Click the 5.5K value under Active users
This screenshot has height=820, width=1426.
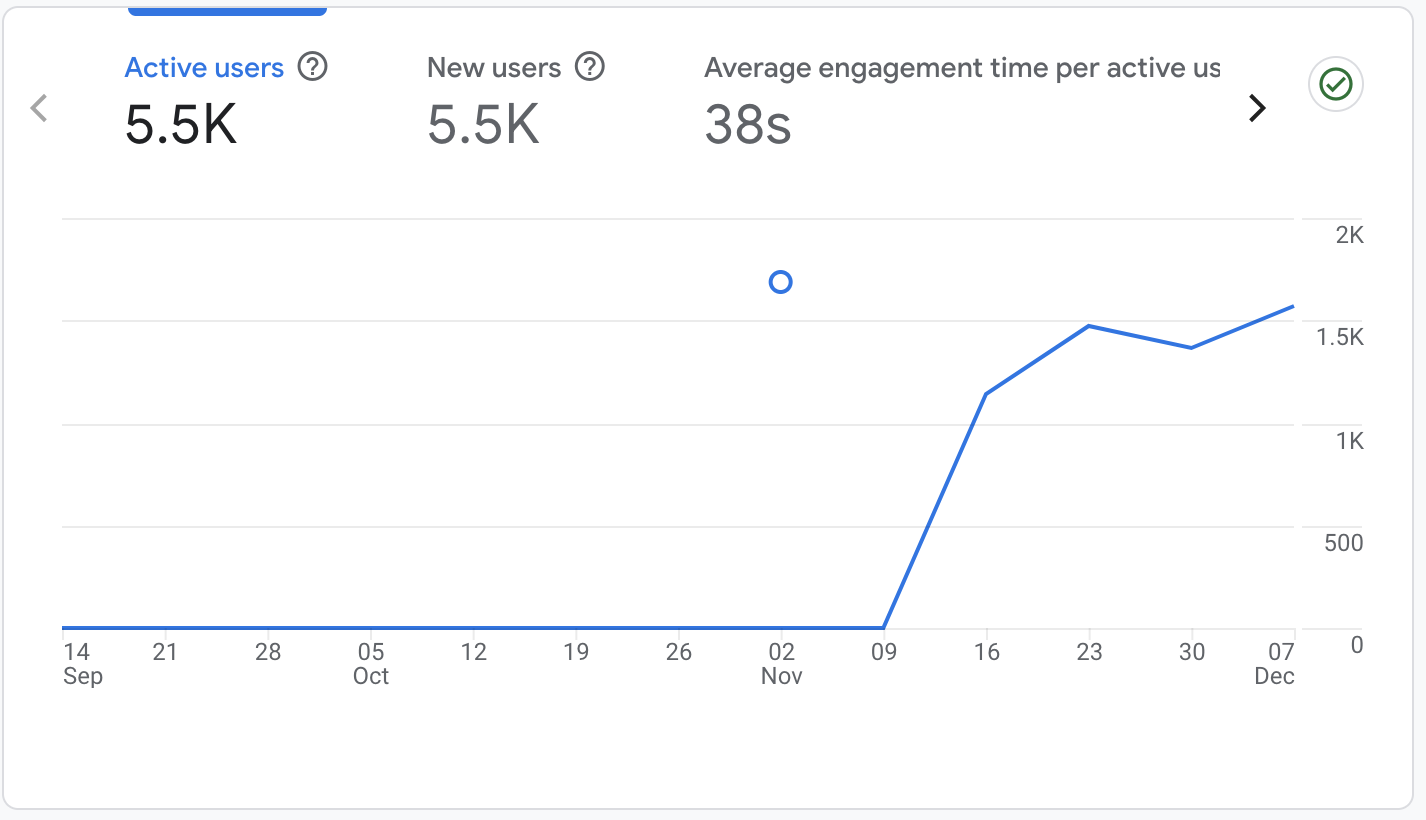181,126
